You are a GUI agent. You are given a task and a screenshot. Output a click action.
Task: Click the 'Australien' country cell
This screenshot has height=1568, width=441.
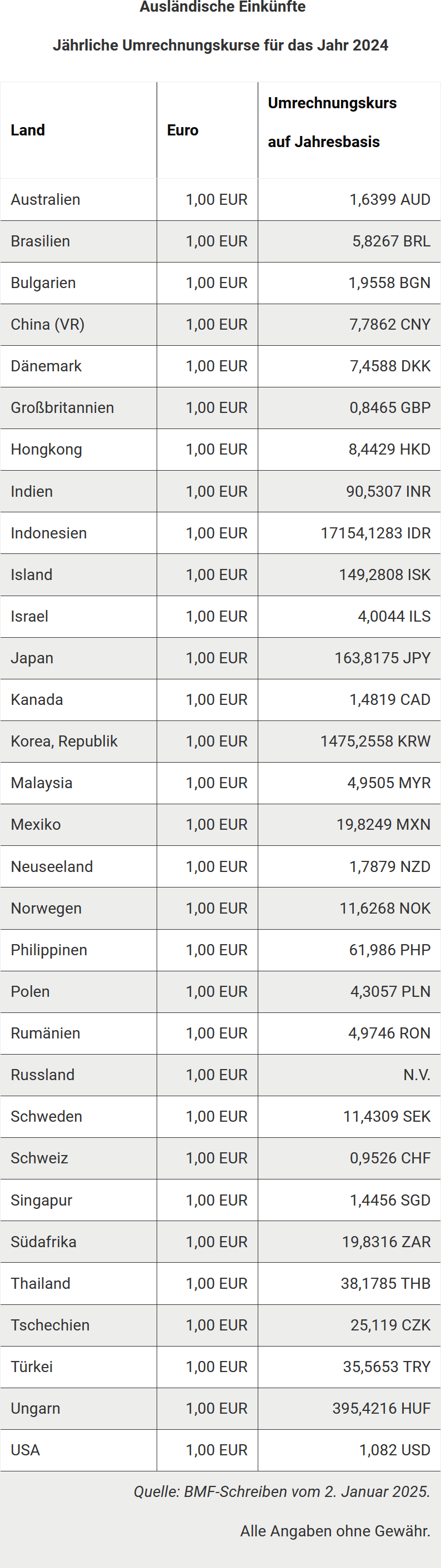[46, 200]
